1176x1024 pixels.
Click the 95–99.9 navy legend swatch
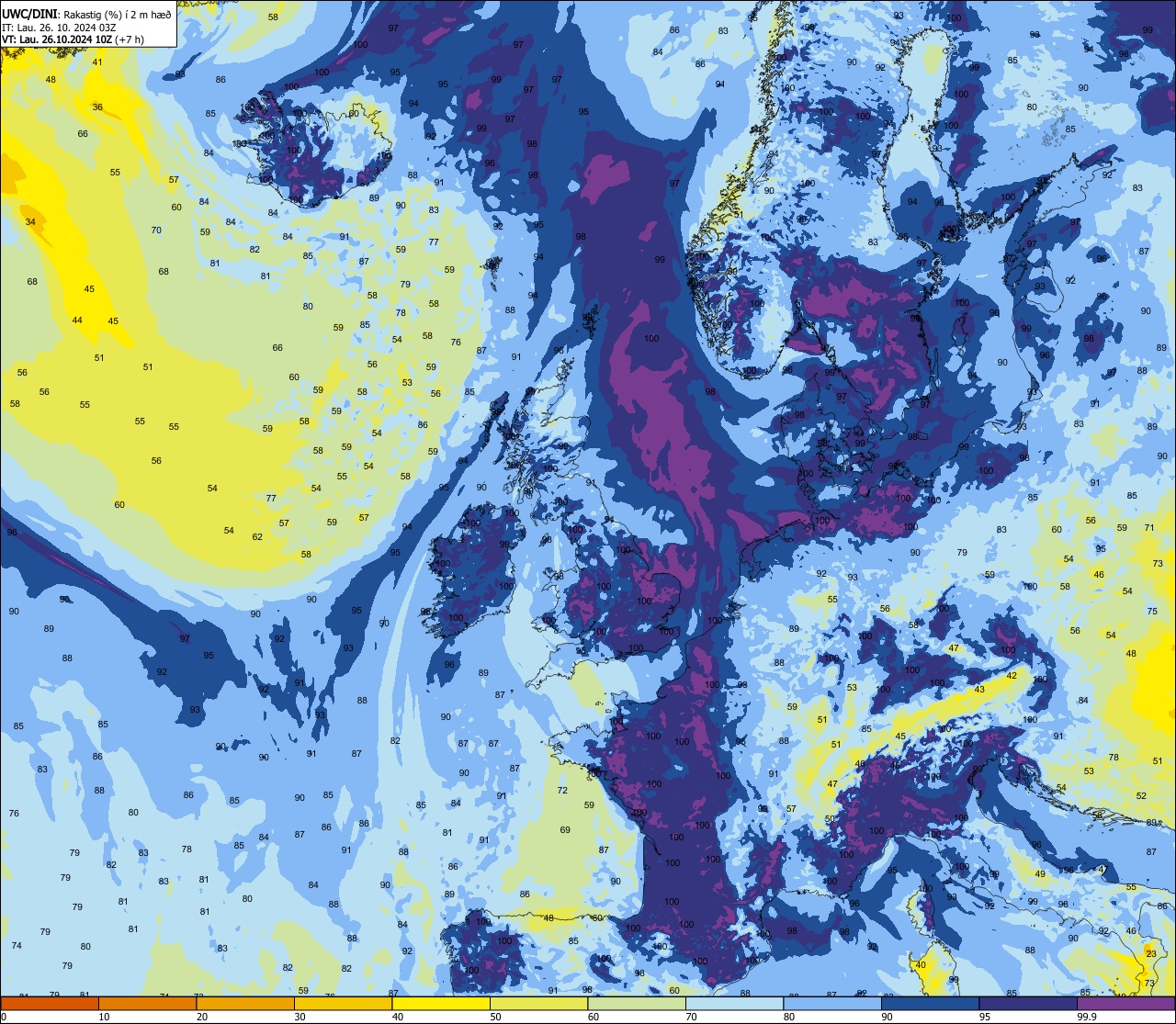(x=1028, y=1003)
